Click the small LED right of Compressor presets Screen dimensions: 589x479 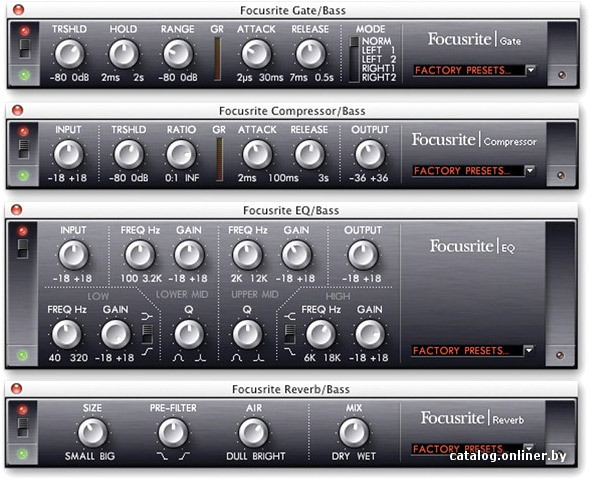(x=561, y=175)
